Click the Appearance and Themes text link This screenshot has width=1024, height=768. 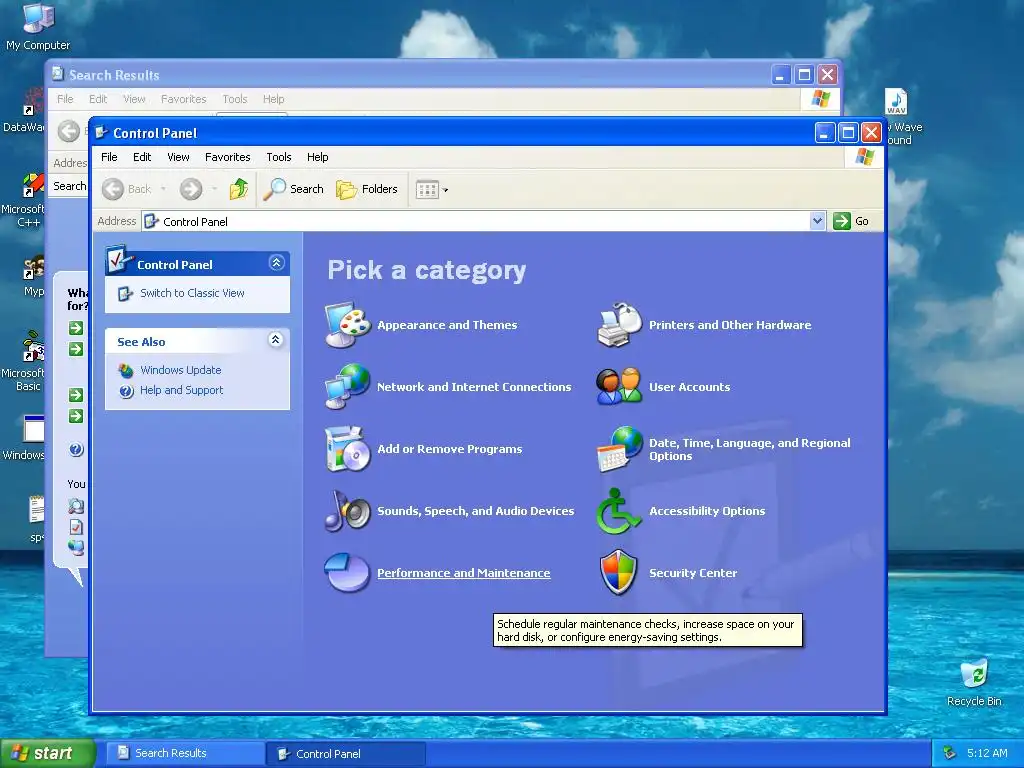pyautogui.click(x=447, y=325)
